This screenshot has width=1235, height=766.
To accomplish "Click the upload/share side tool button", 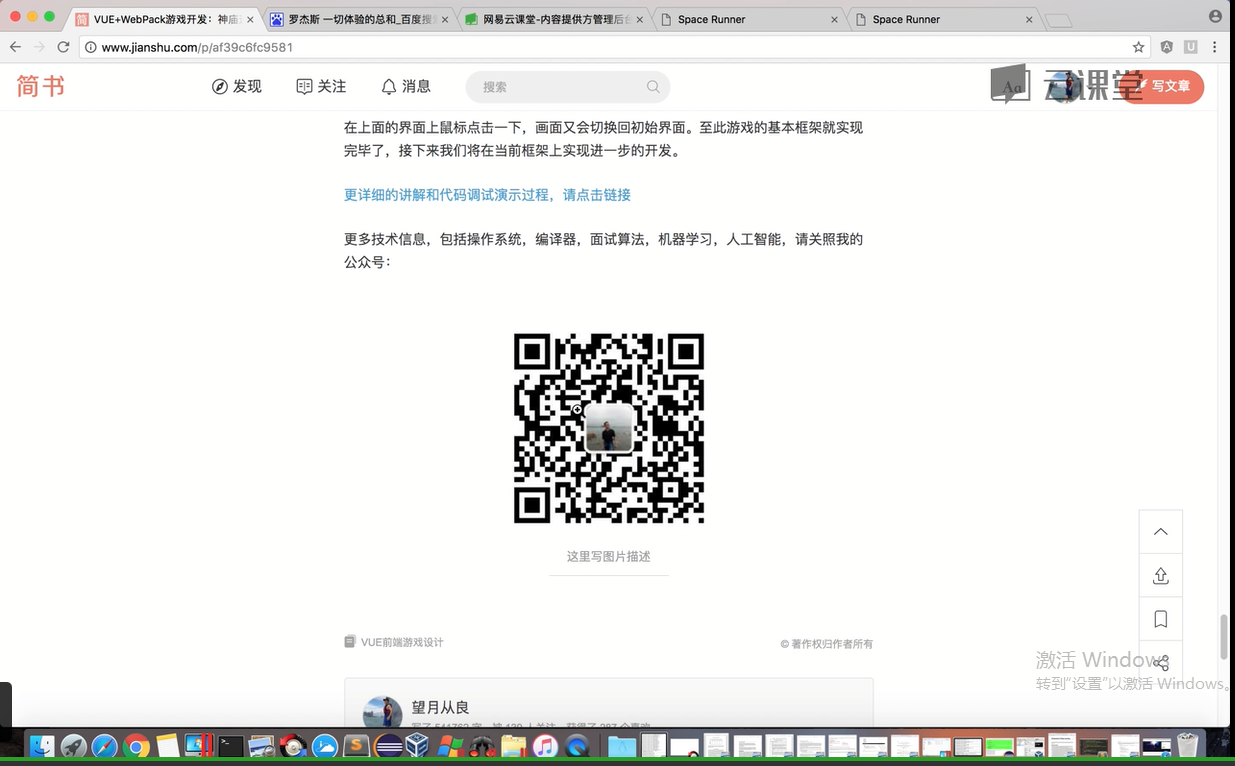I will (1161, 576).
